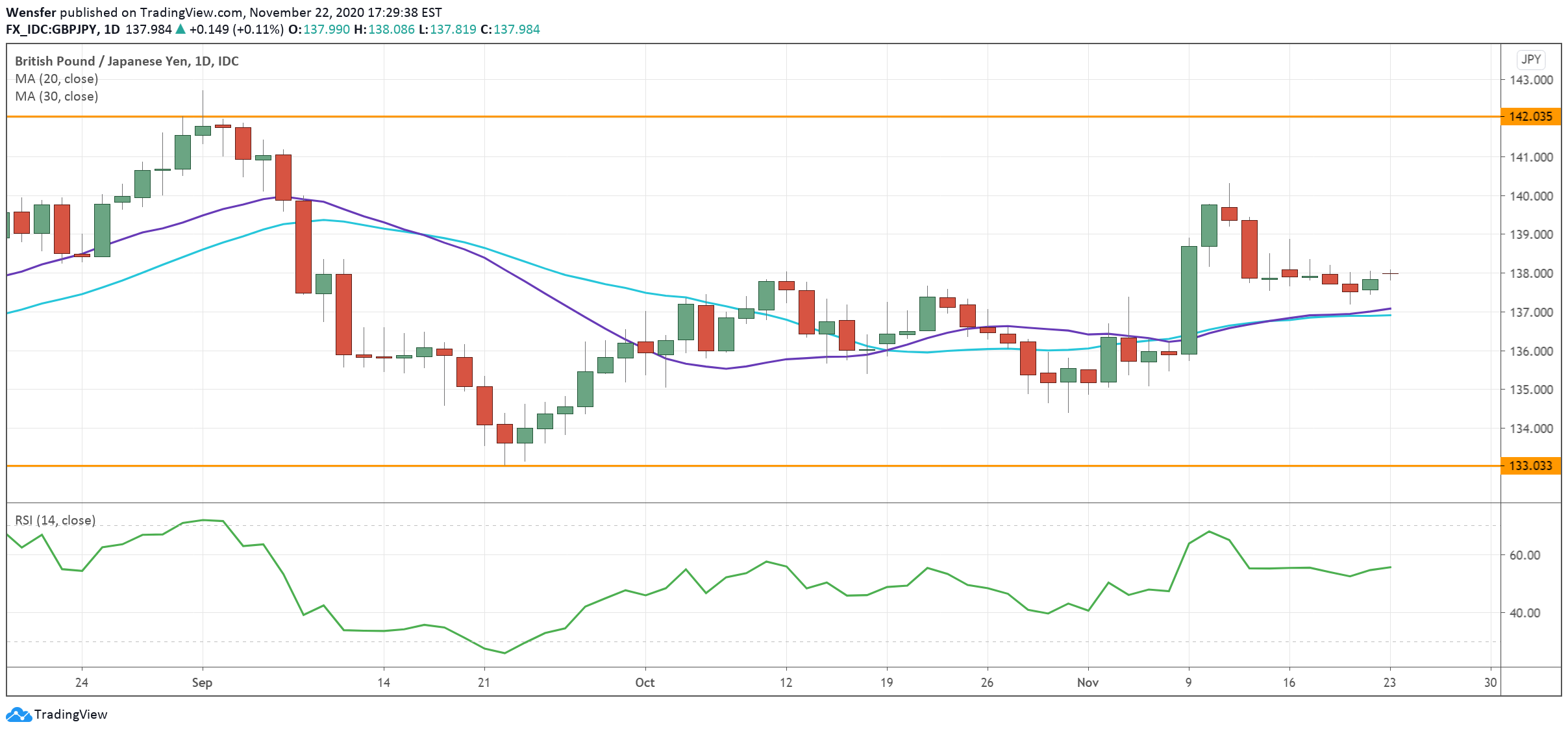Viewport: 1568px width, 733px height.
Task: Select the 133.033 orange price label
Action: click(1530, 466)
